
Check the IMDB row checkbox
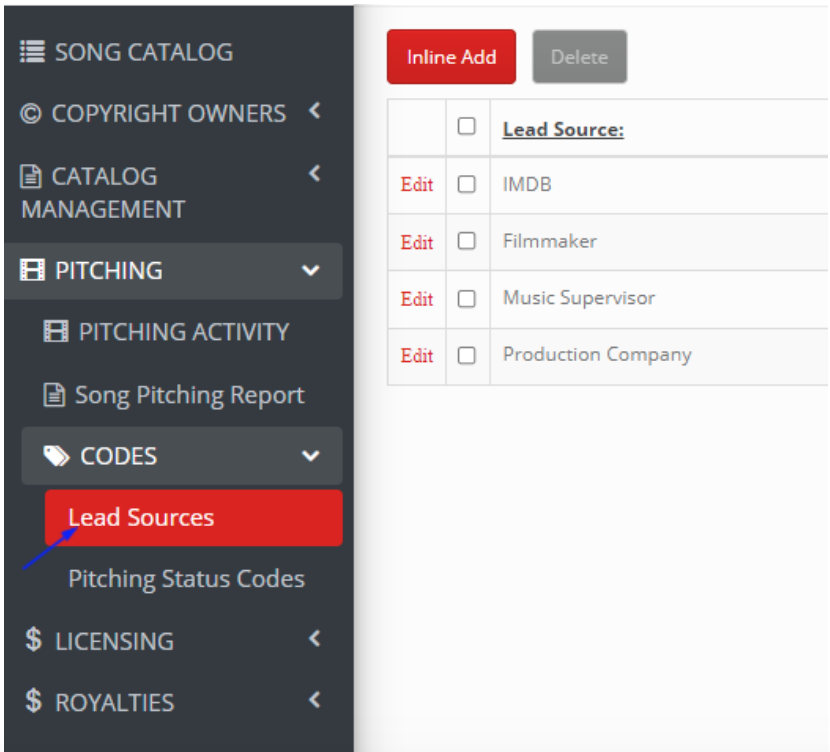click(x=466, y=185)
